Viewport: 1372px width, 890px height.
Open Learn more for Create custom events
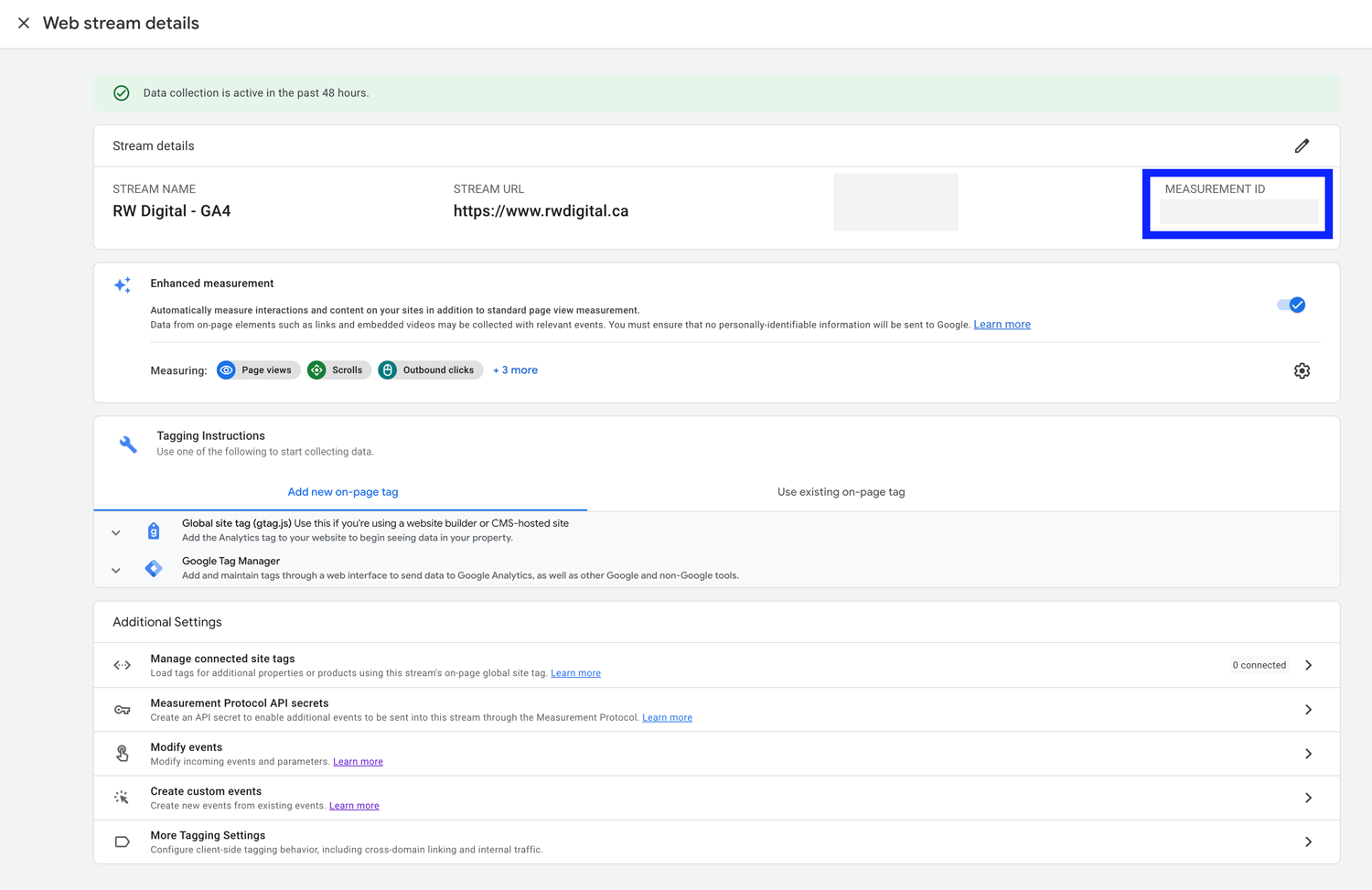click(x=354, y=806)
